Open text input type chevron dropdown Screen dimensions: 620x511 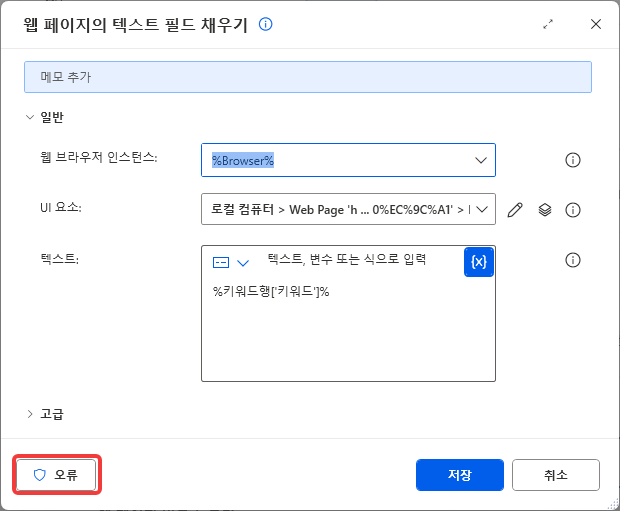[x=243, y=263]
